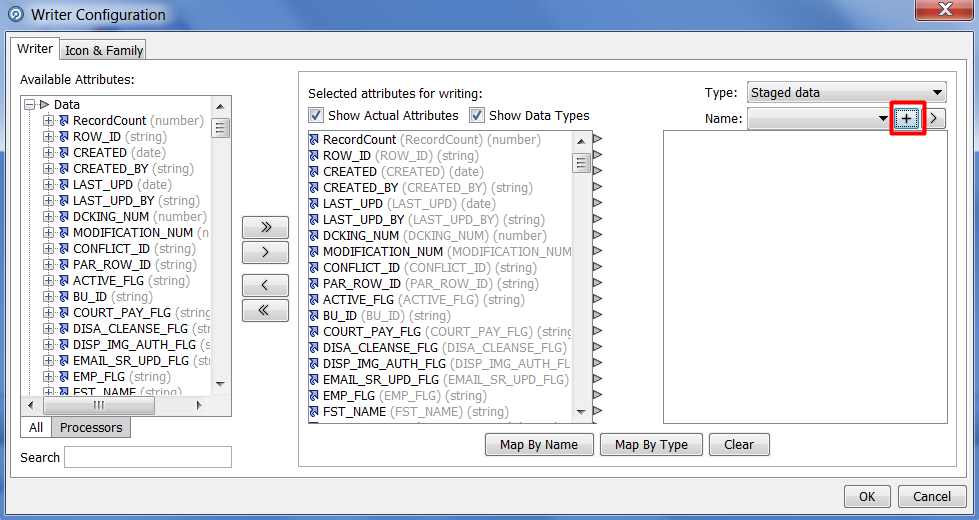Click the attribute icon of ACTIVE_FLG in the selected list
This screenshot has width=979, height=520.
pos(314,300)
